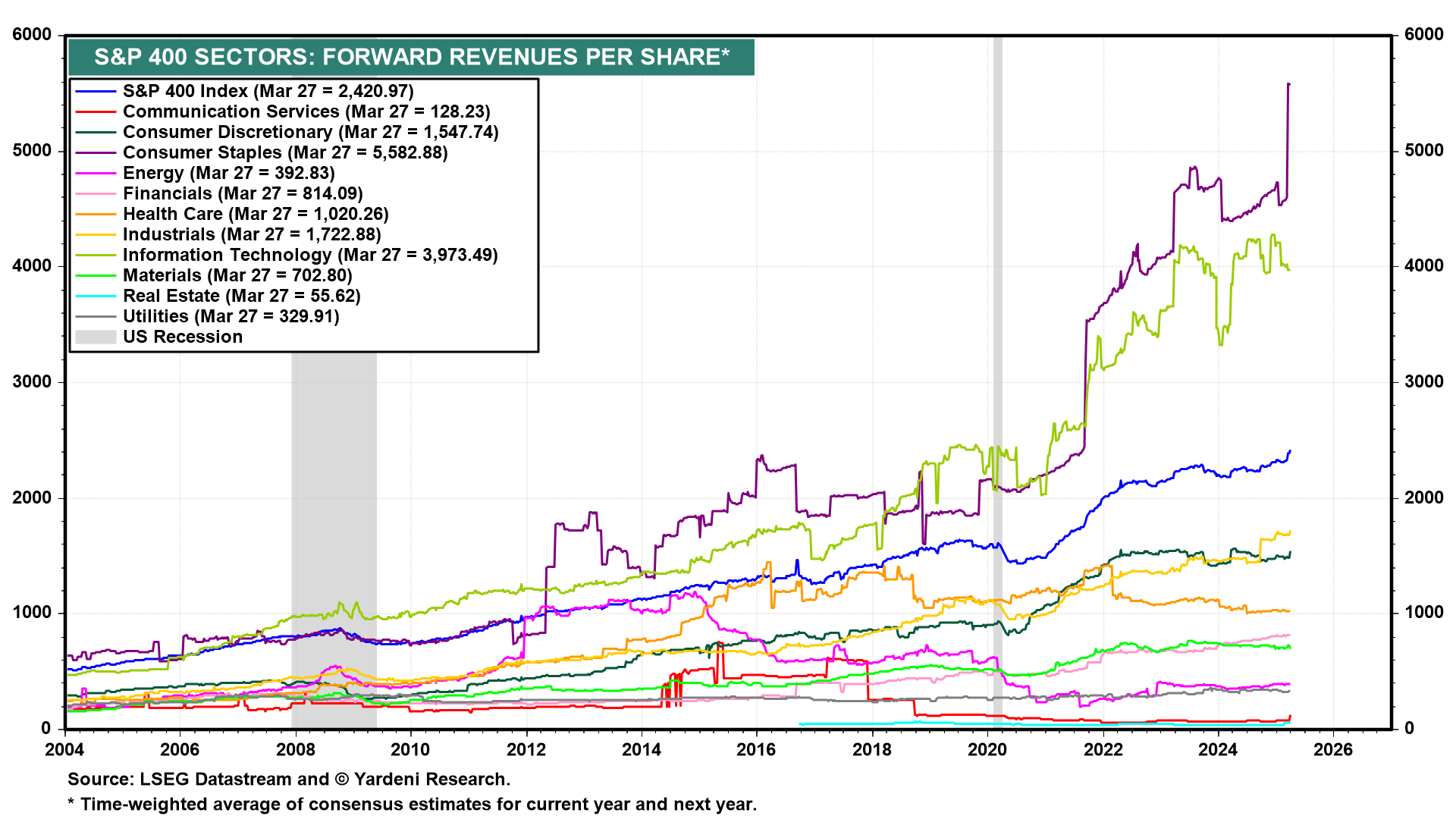Click the red Communication Services legend swatch
Viewport: 1456px width, 819px height.
coord(96,112)
